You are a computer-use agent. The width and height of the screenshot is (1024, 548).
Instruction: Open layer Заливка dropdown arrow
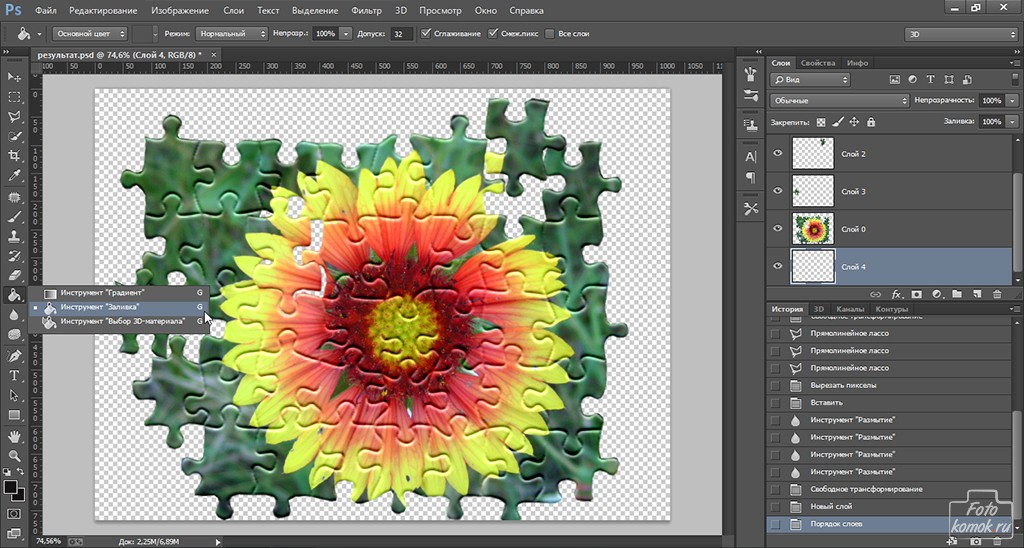1012,121
